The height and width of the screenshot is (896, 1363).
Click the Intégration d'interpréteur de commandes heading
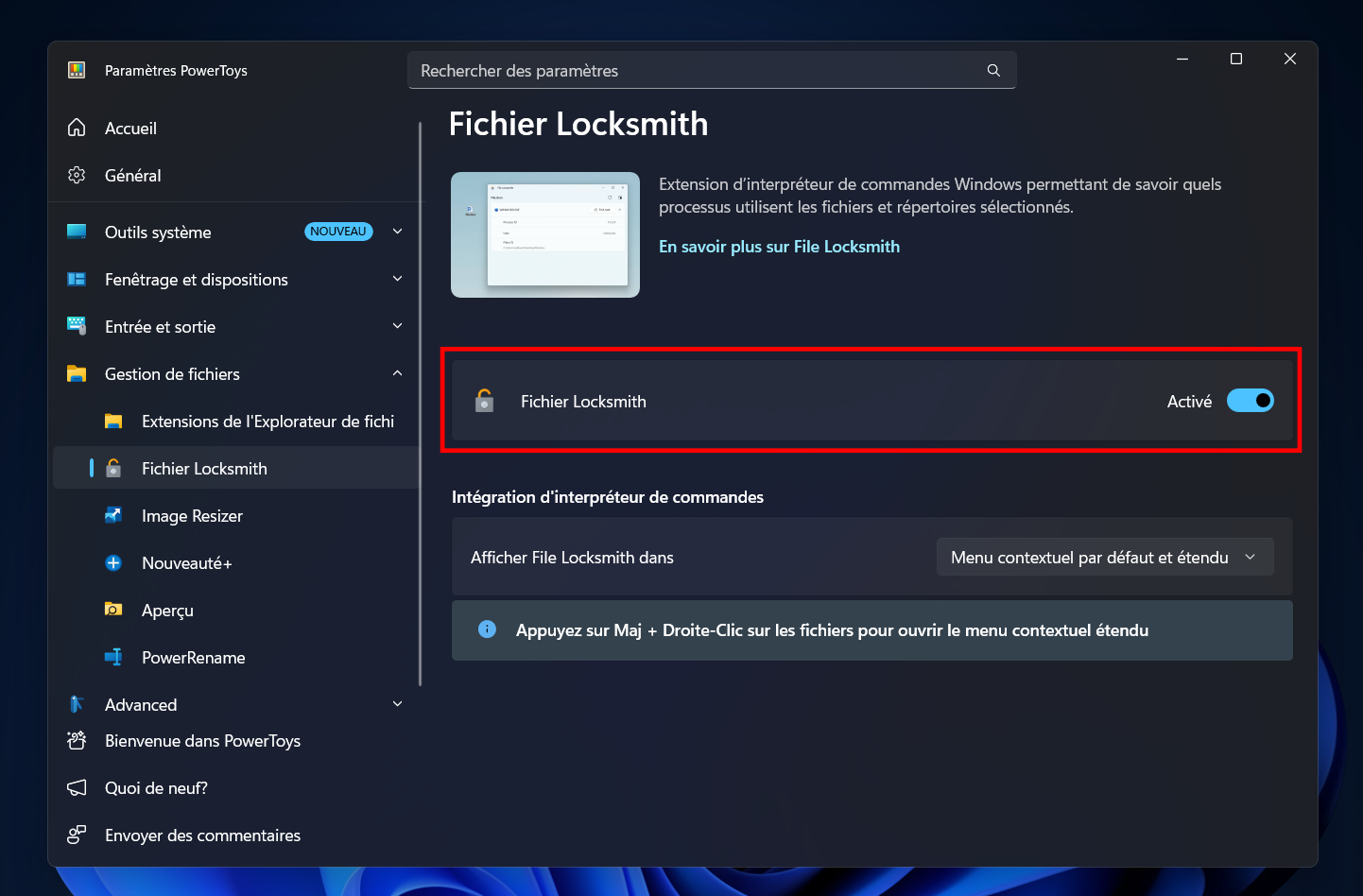click(x=608, y=497)
